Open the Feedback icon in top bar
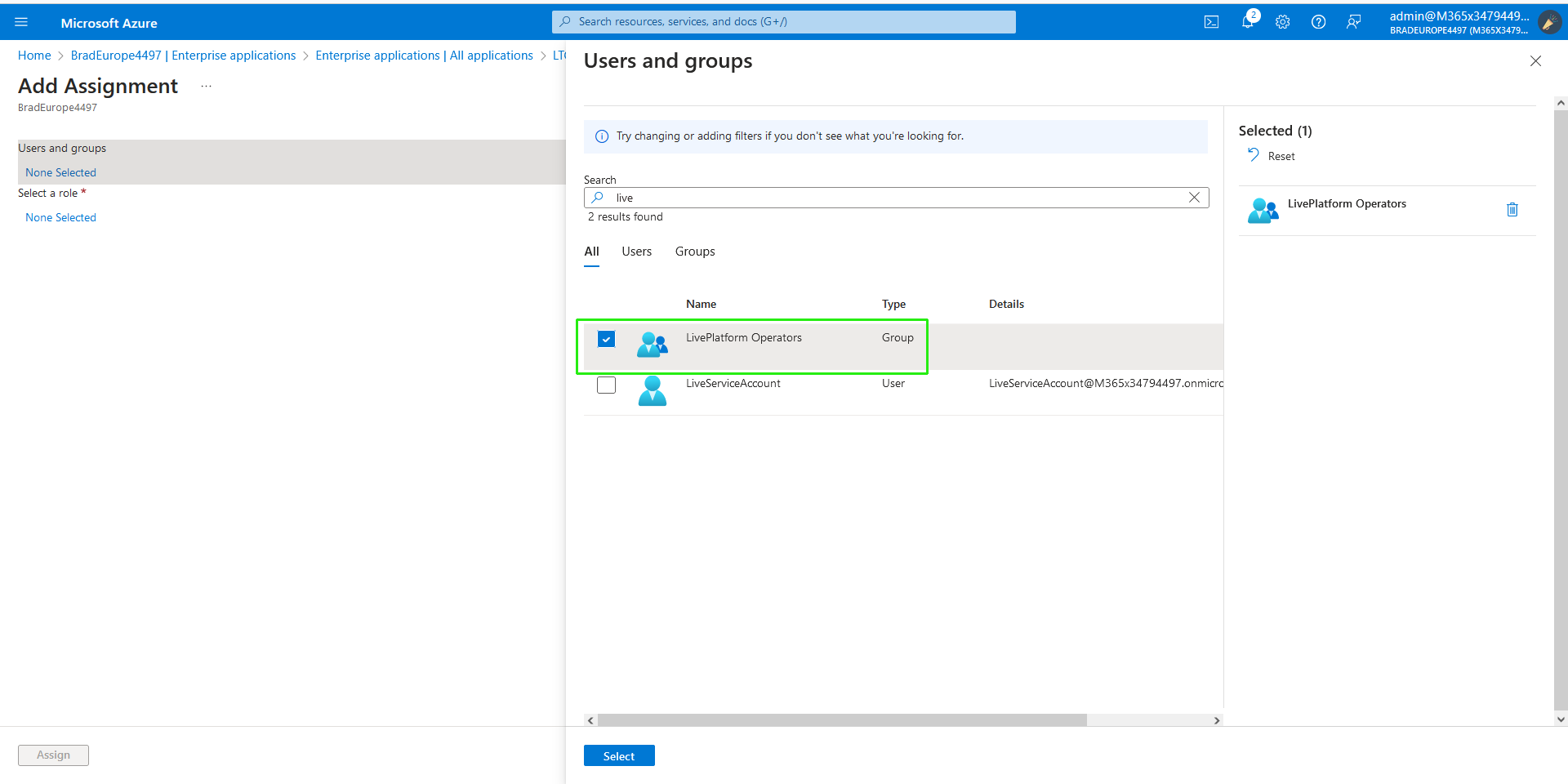 1353,22
